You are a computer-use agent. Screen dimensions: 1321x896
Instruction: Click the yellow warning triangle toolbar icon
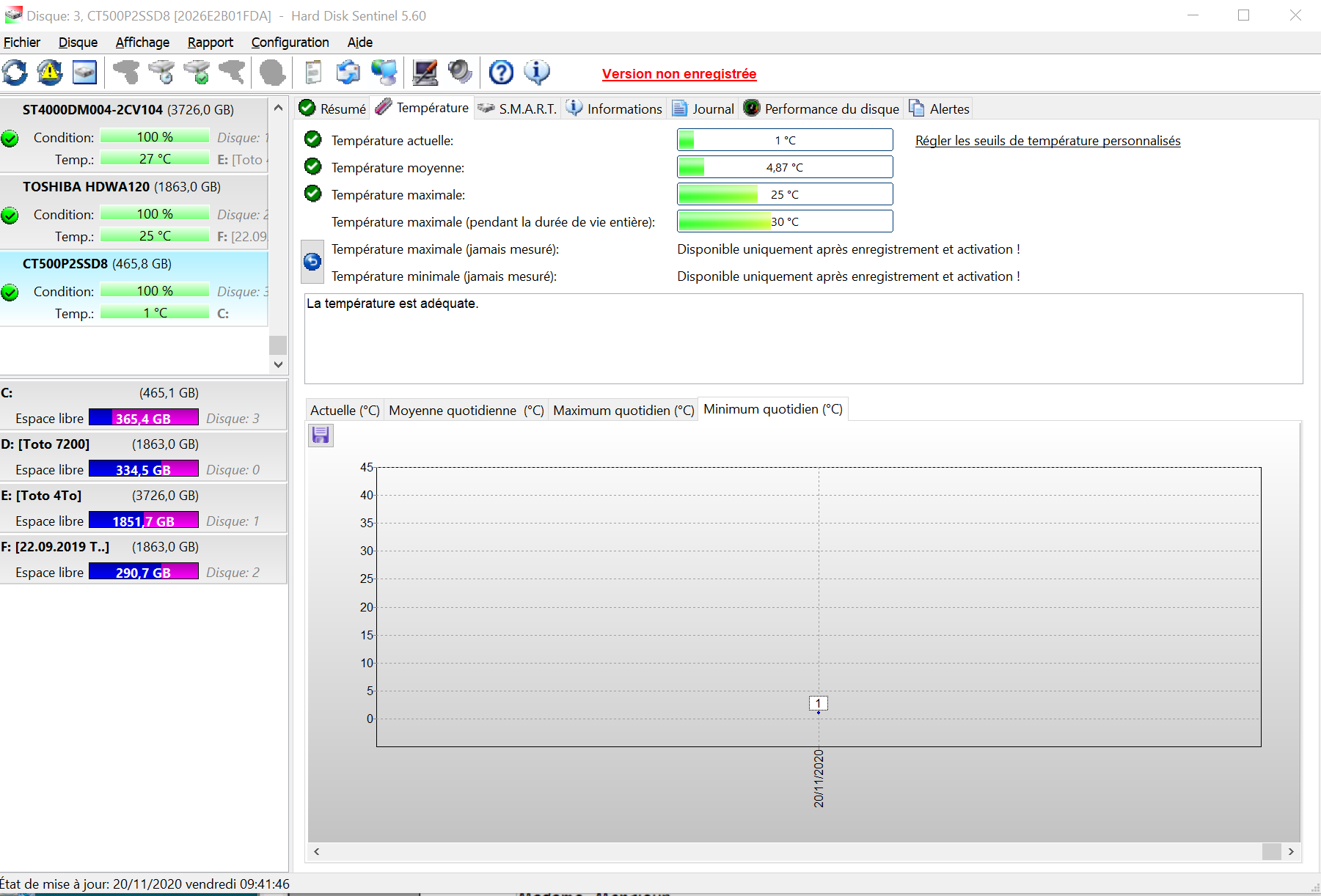click(x=50, y=73)
